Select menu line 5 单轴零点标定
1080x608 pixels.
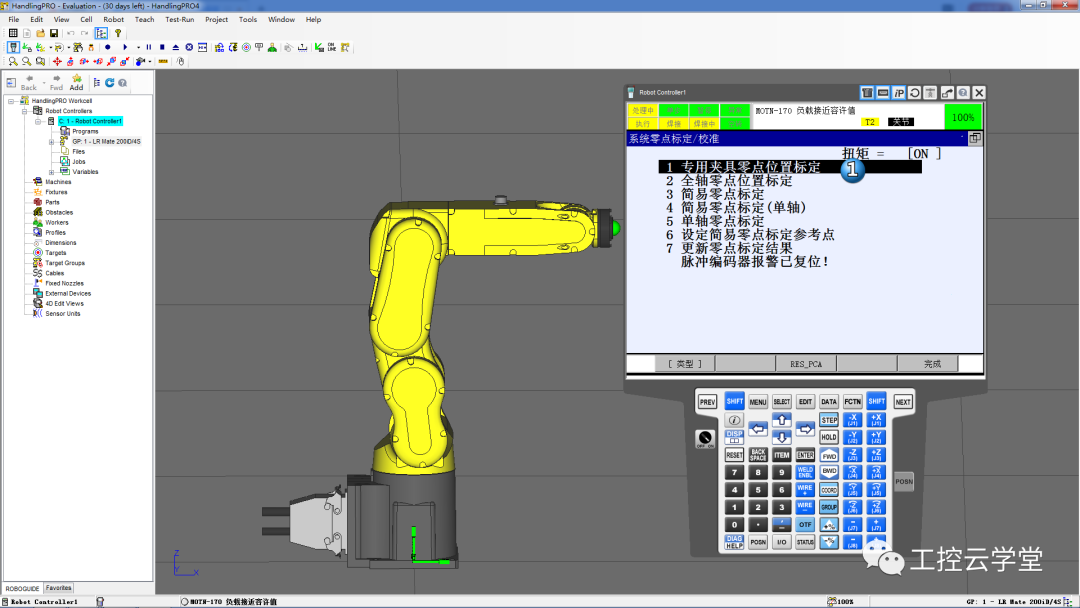(715, 221)
